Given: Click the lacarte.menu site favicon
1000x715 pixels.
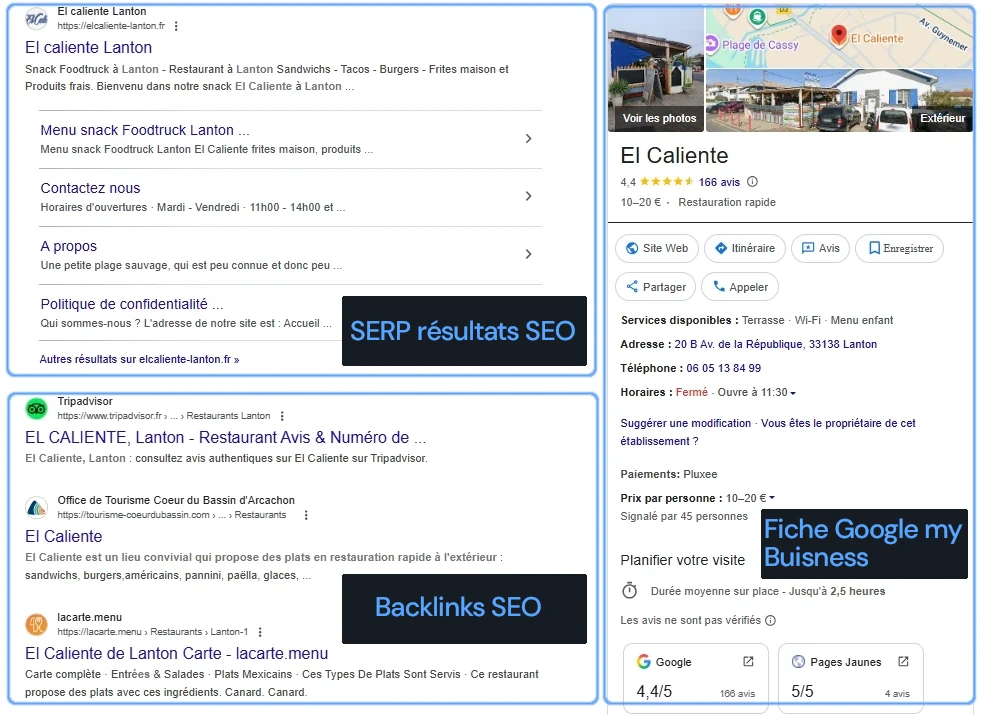Looking at the screenshot, I should coord(36,622).
